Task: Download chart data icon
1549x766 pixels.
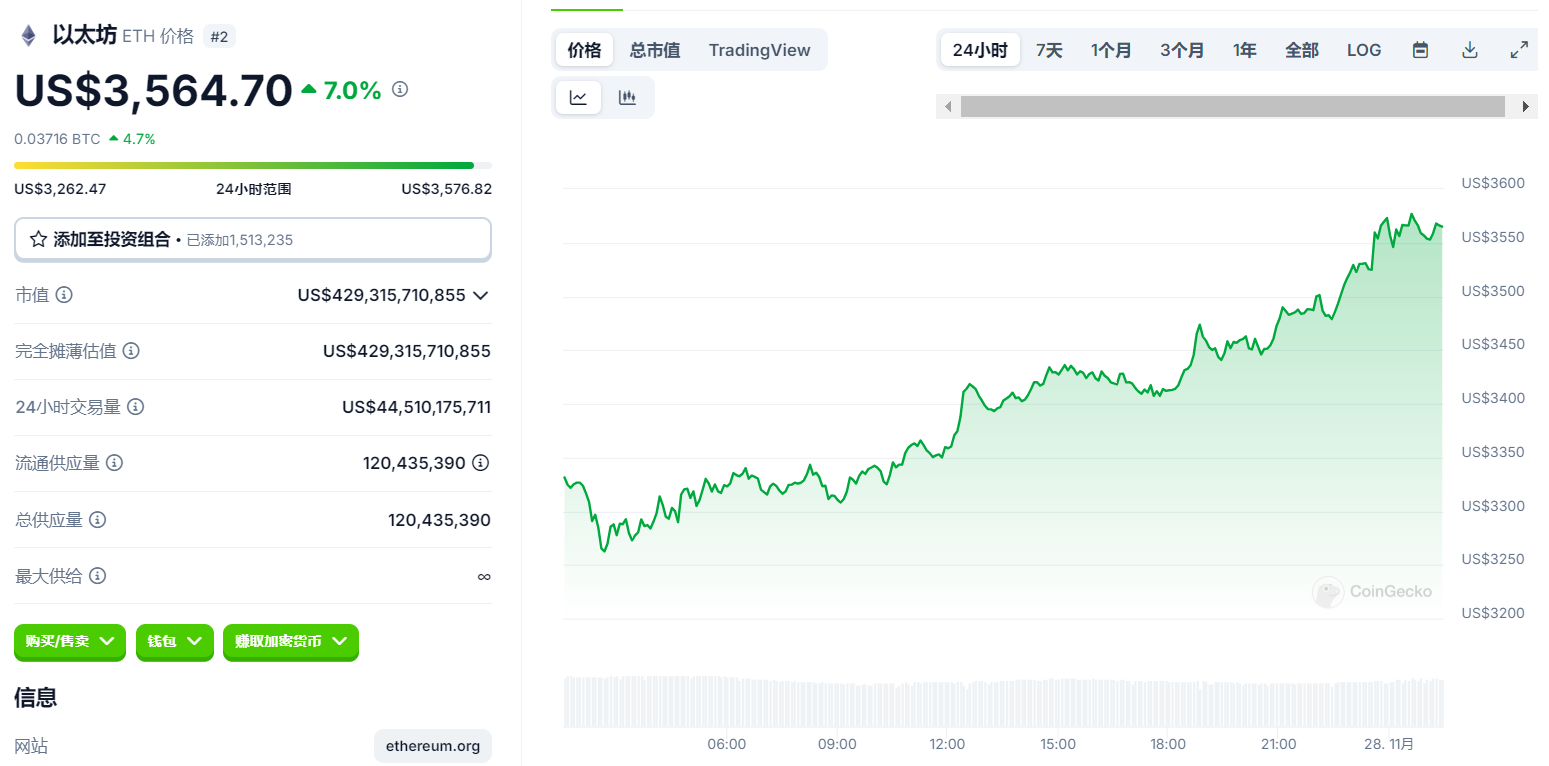Action: 1470,50
